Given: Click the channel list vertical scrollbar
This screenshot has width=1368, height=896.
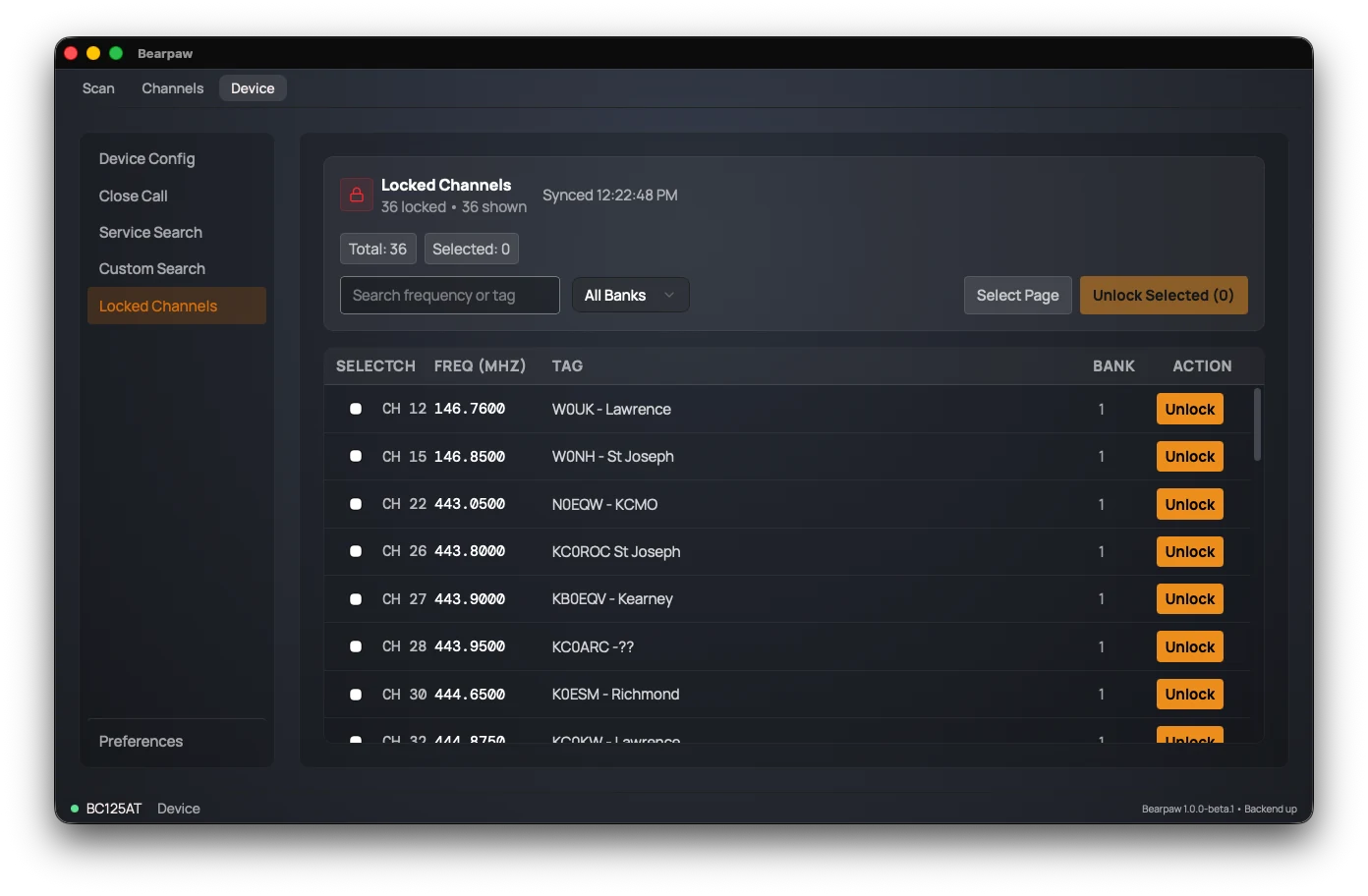Looking at the screenshot, I should click(x=1257, y=424).
